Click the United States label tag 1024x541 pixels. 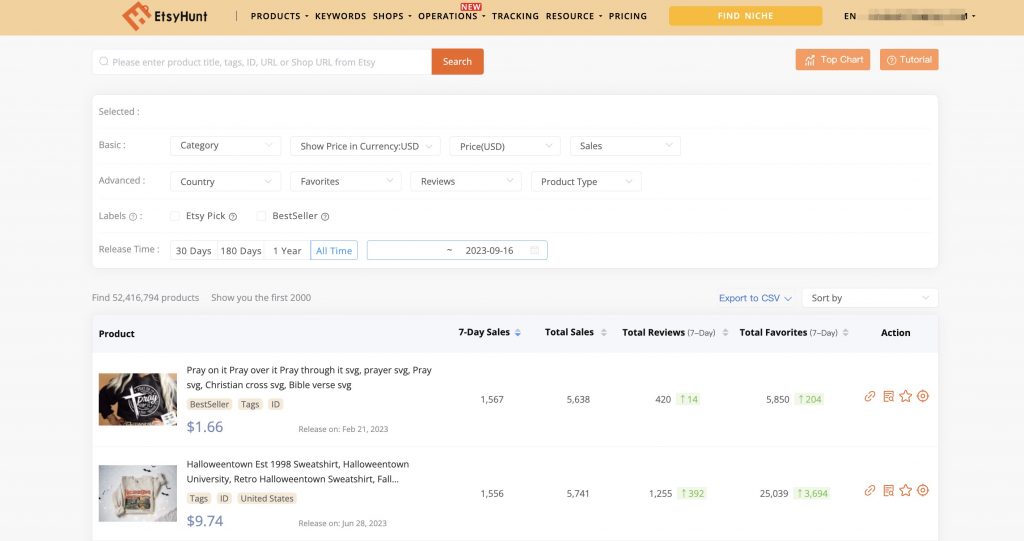pyautogui.click(x=266, y=499)
